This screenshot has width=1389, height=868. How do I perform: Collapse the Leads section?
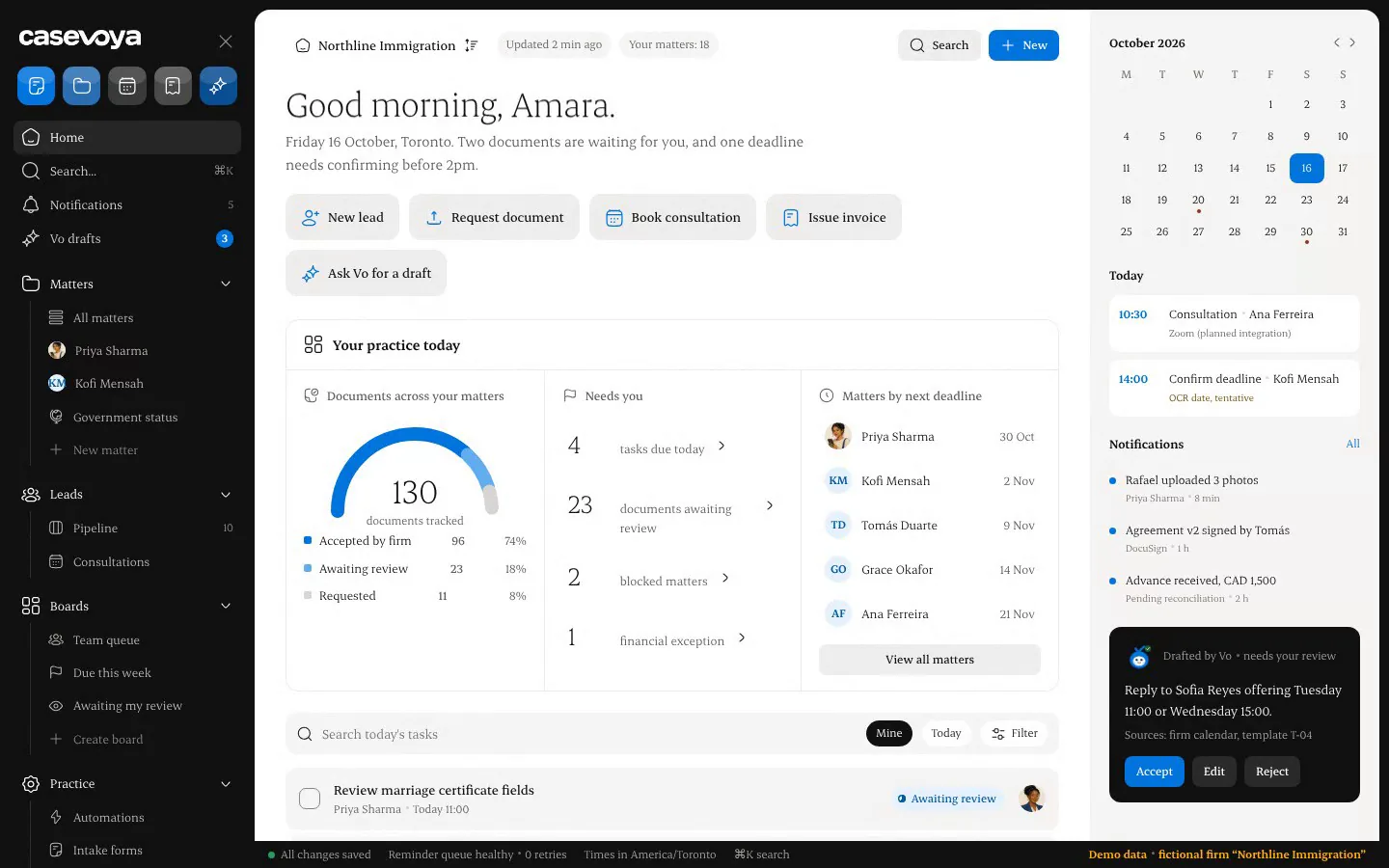[x=226, y=495]
